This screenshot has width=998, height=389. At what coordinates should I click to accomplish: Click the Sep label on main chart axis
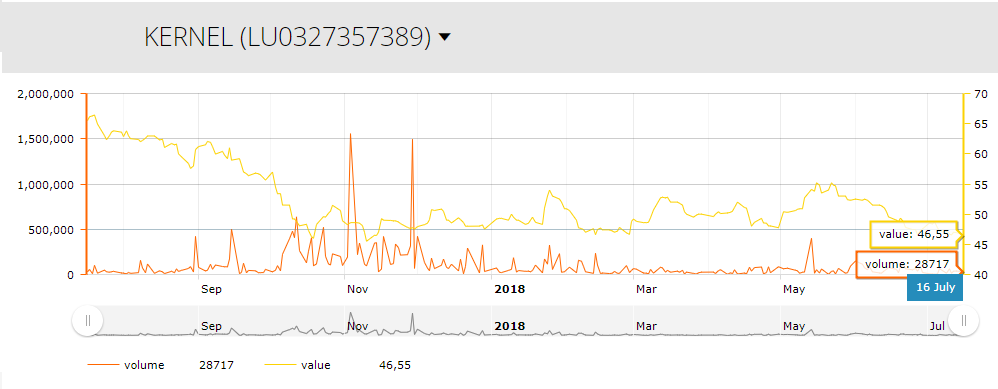point(211,289)
